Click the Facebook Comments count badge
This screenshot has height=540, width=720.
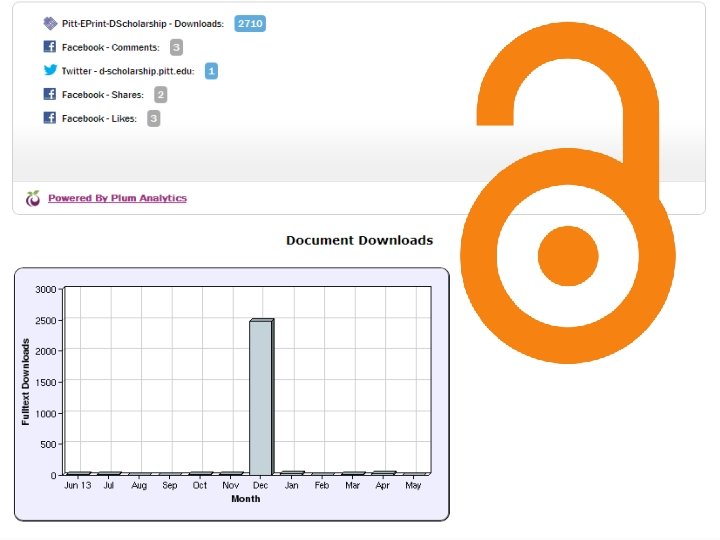(176, 47)
